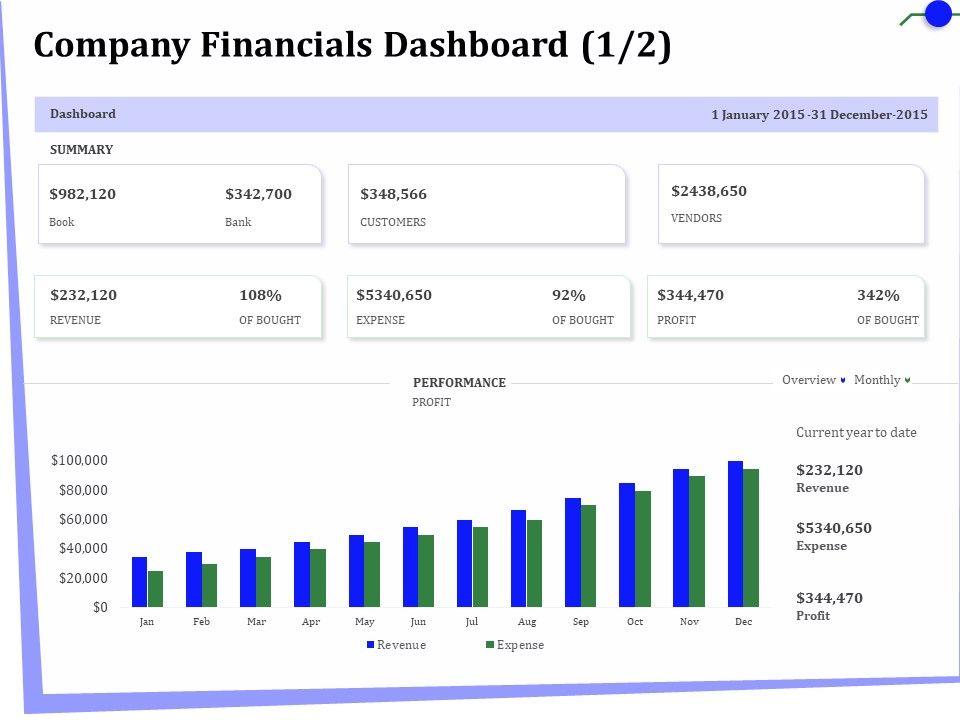Viewport: 960px width, 720px height.
Task: Click the green Nov expense bar
Action: pos(697,542)
